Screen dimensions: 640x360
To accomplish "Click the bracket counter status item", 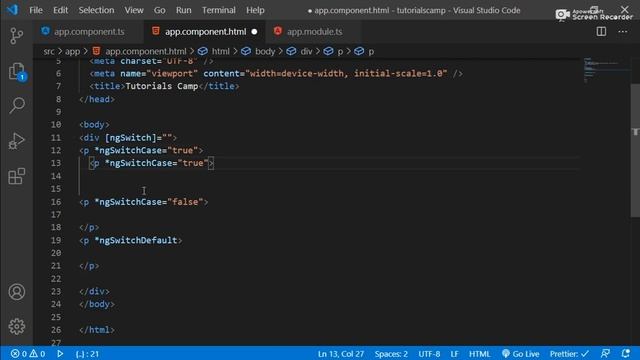I will 87,353.
